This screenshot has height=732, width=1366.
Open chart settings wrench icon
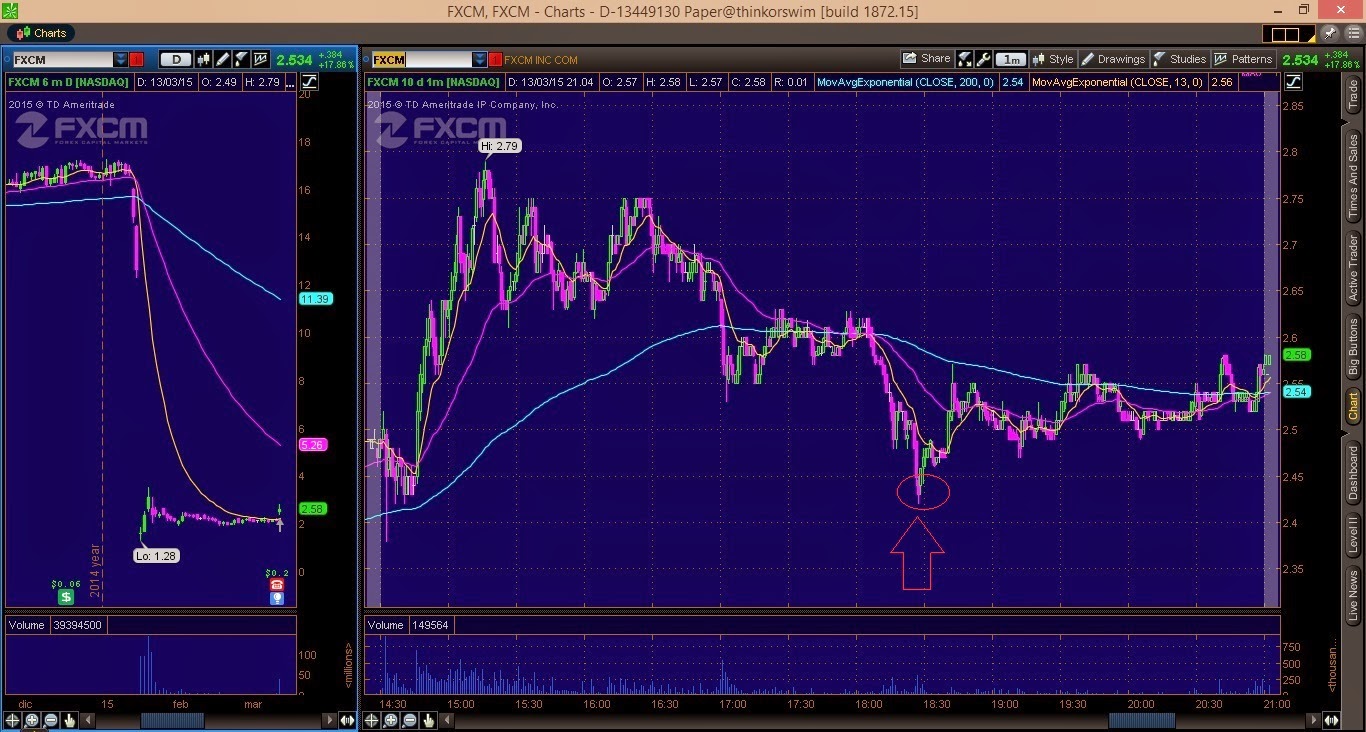(983, 59)
